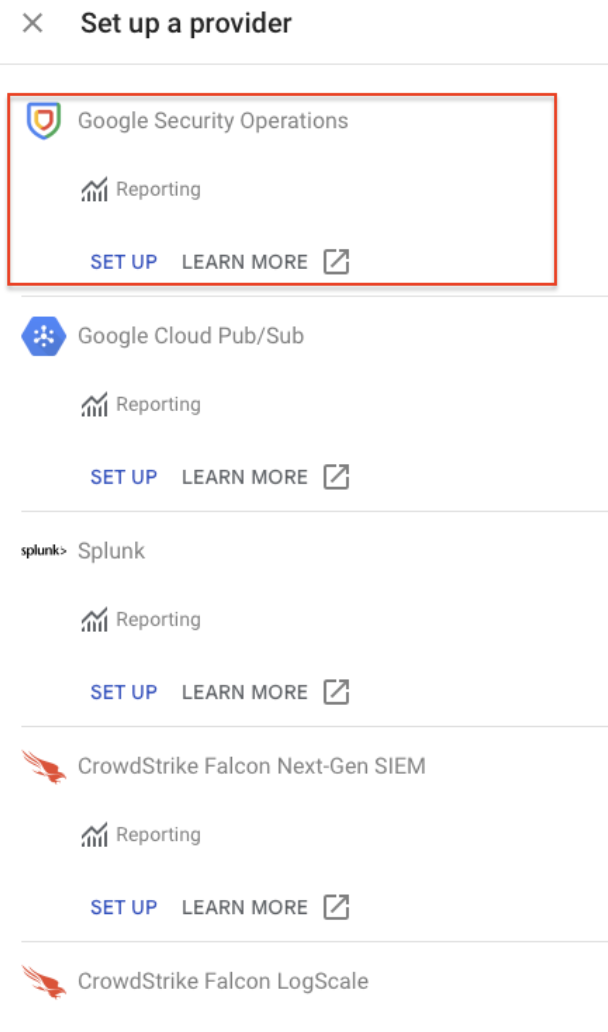Click LEARN MORE for CrowdStrike Falcon Next-Gen SIEM

[x=244, y=906]
